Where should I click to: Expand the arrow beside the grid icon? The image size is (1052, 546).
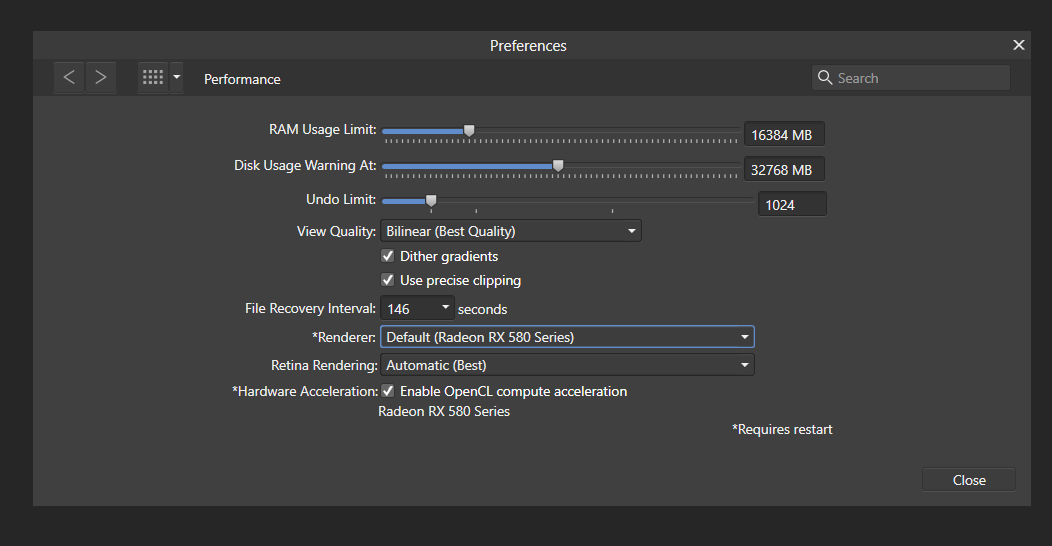tap(177, 77)
